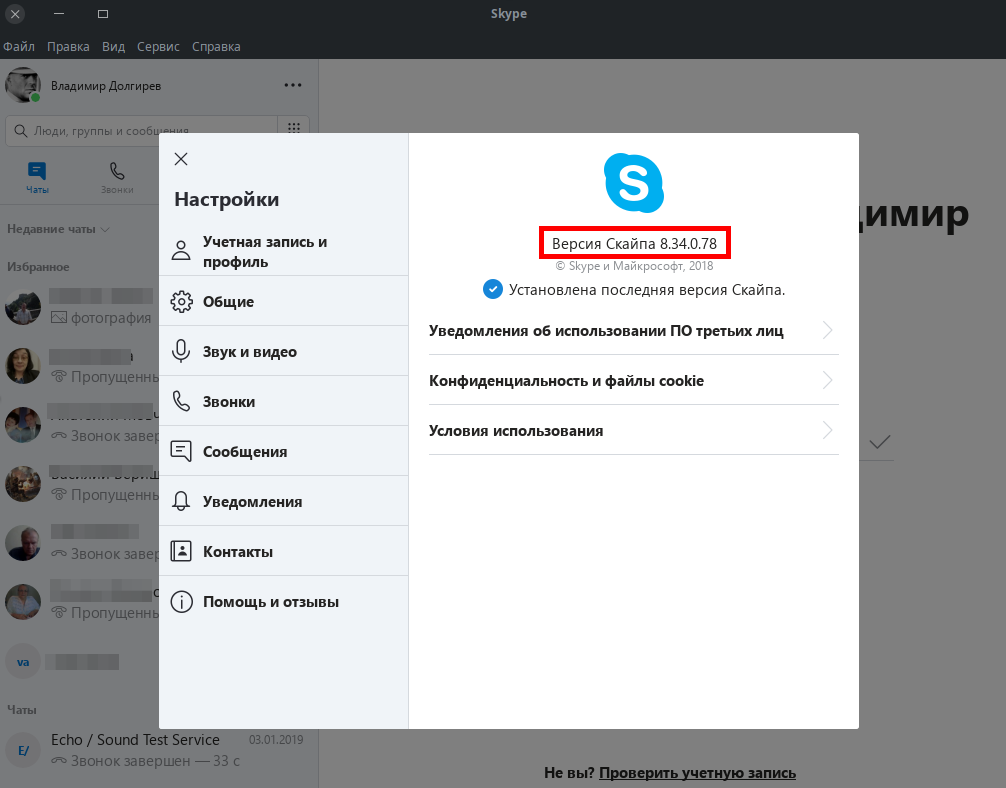This screenshot has height=788, width=1006.
Task: Open the Контакты settings section
Action: coord(284,551)
